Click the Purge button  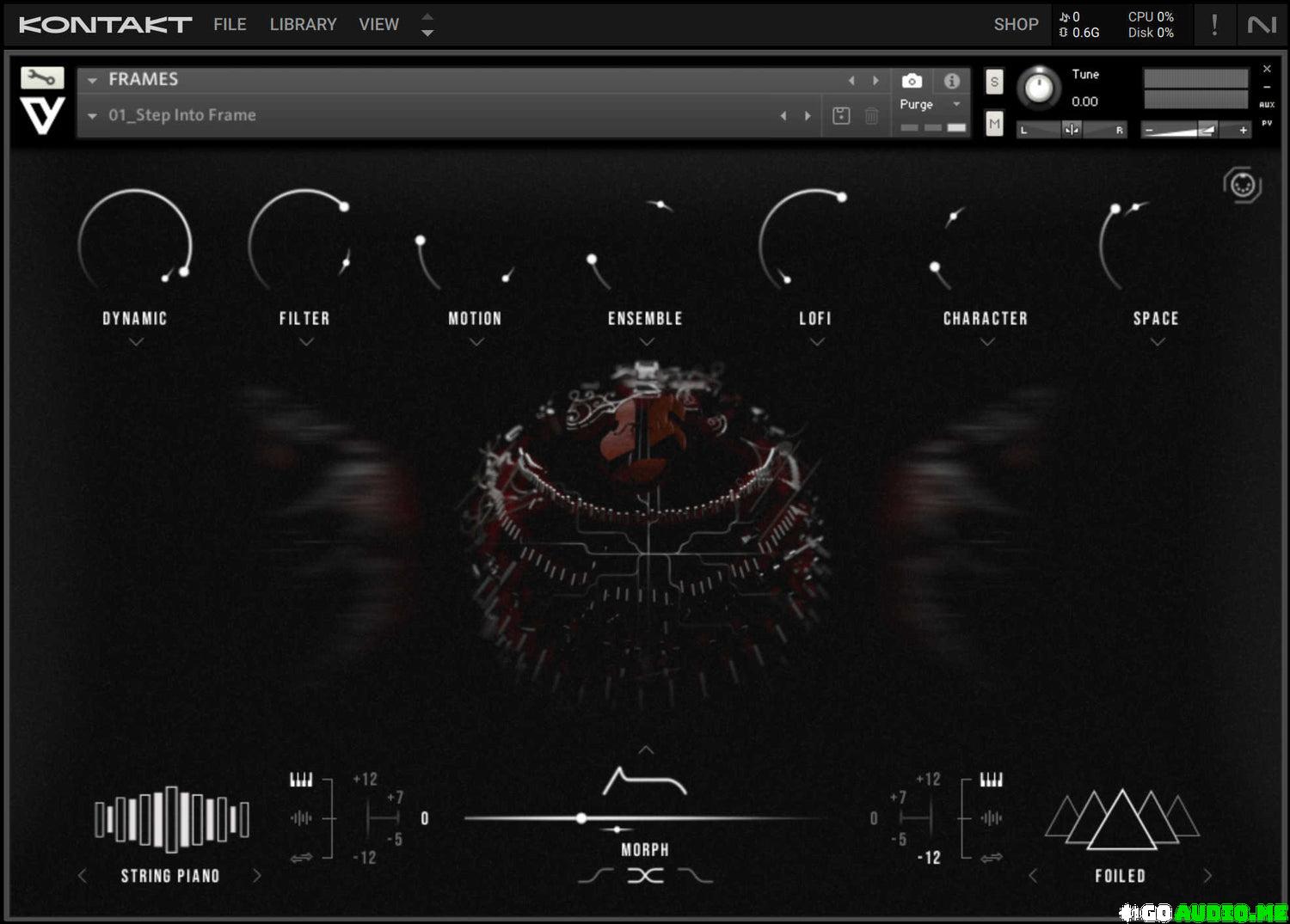(917, 104)
